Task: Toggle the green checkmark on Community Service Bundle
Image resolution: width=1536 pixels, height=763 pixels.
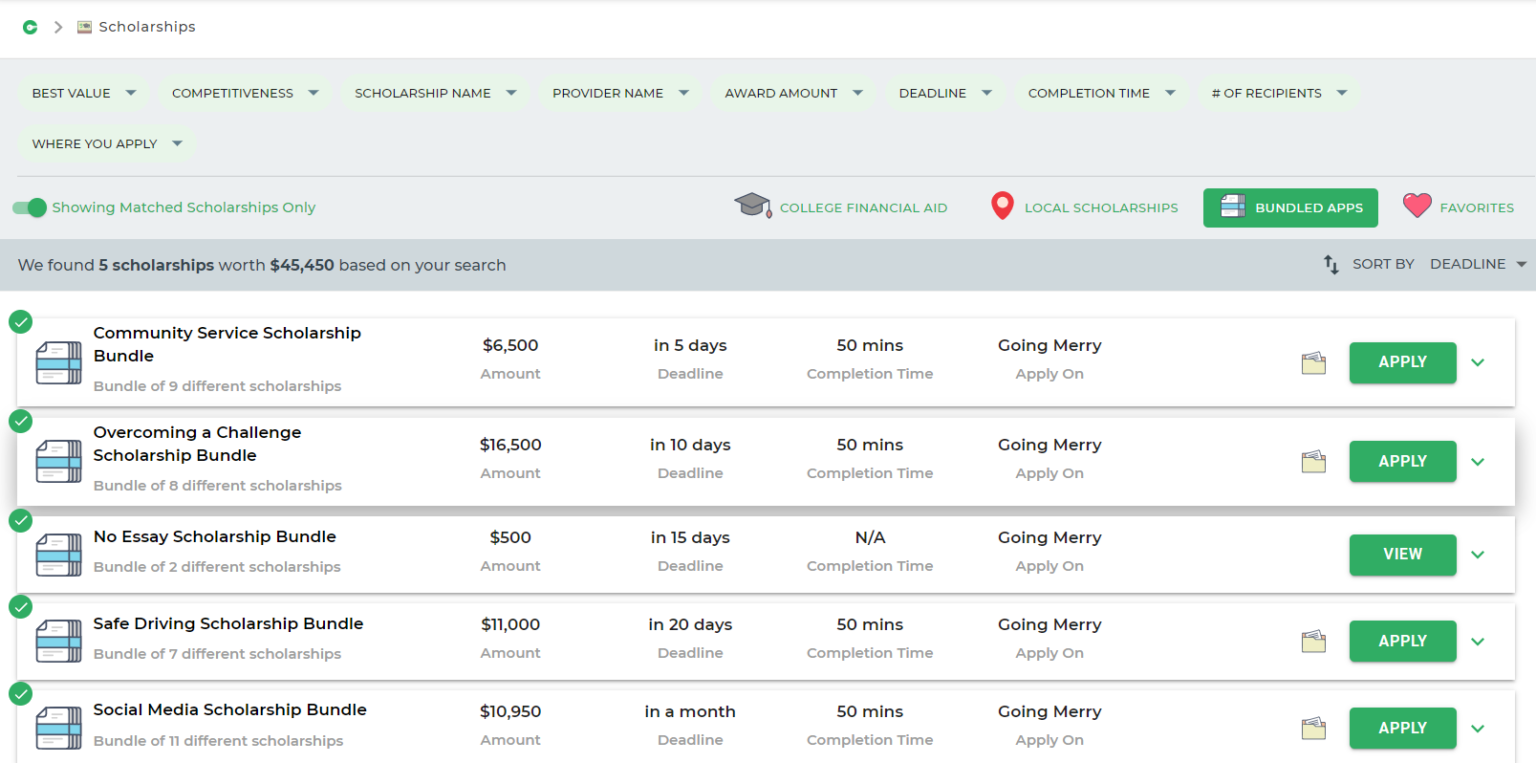Action: 20,322
